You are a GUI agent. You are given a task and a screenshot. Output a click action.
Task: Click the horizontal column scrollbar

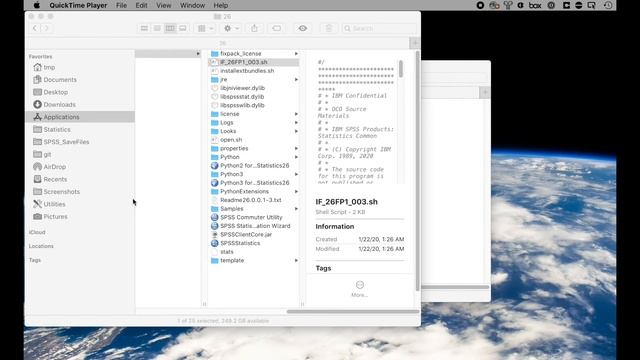point(353,311)
